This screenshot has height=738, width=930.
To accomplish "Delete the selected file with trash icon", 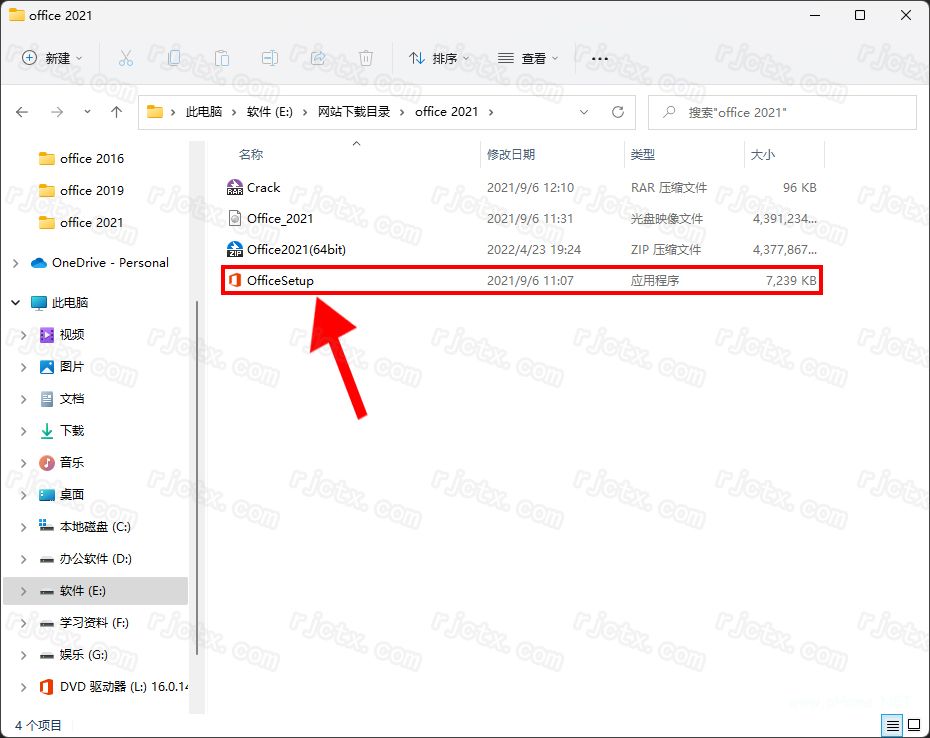I will point(366,59).
